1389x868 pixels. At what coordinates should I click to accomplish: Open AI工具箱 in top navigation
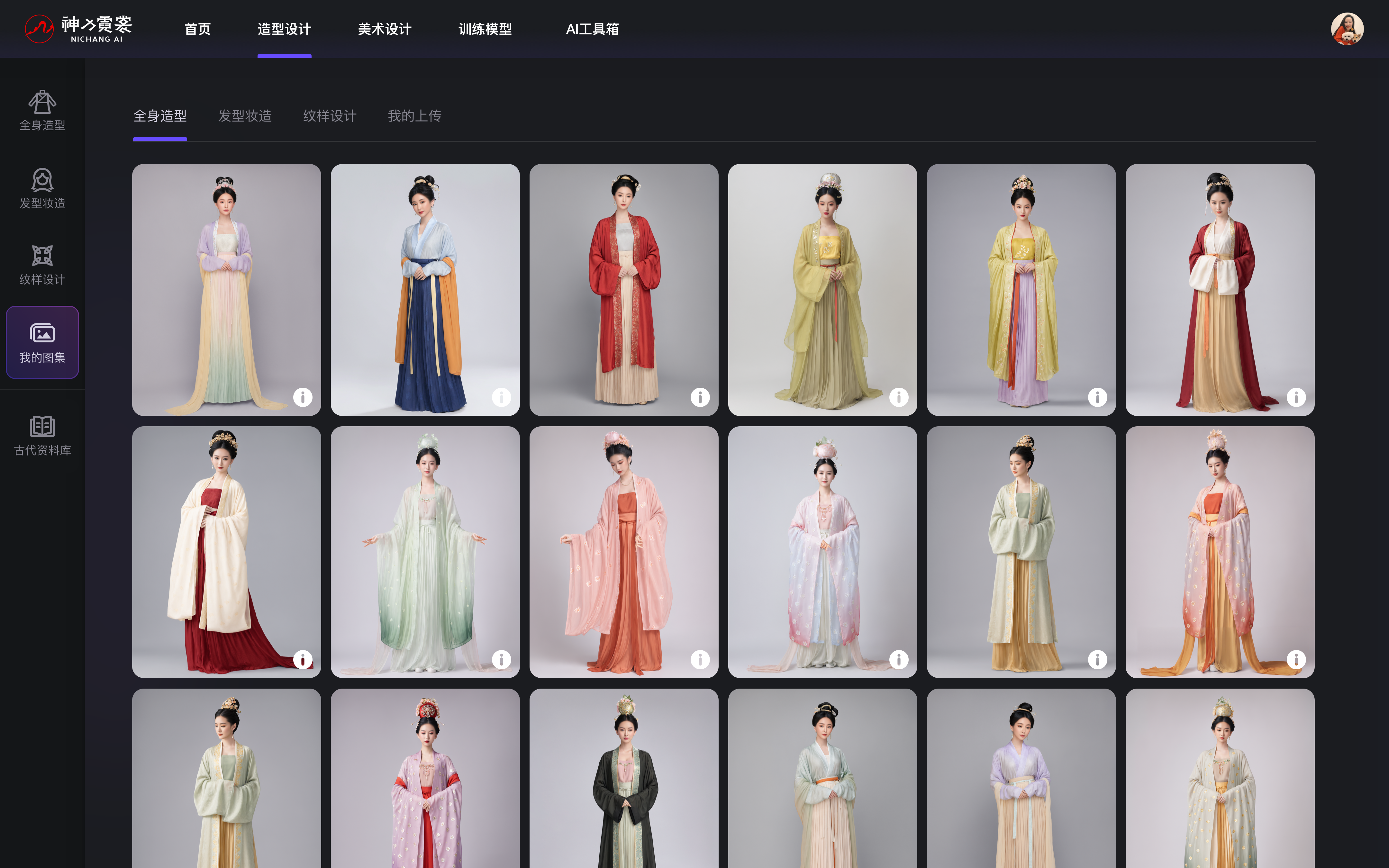pos(592,29)
